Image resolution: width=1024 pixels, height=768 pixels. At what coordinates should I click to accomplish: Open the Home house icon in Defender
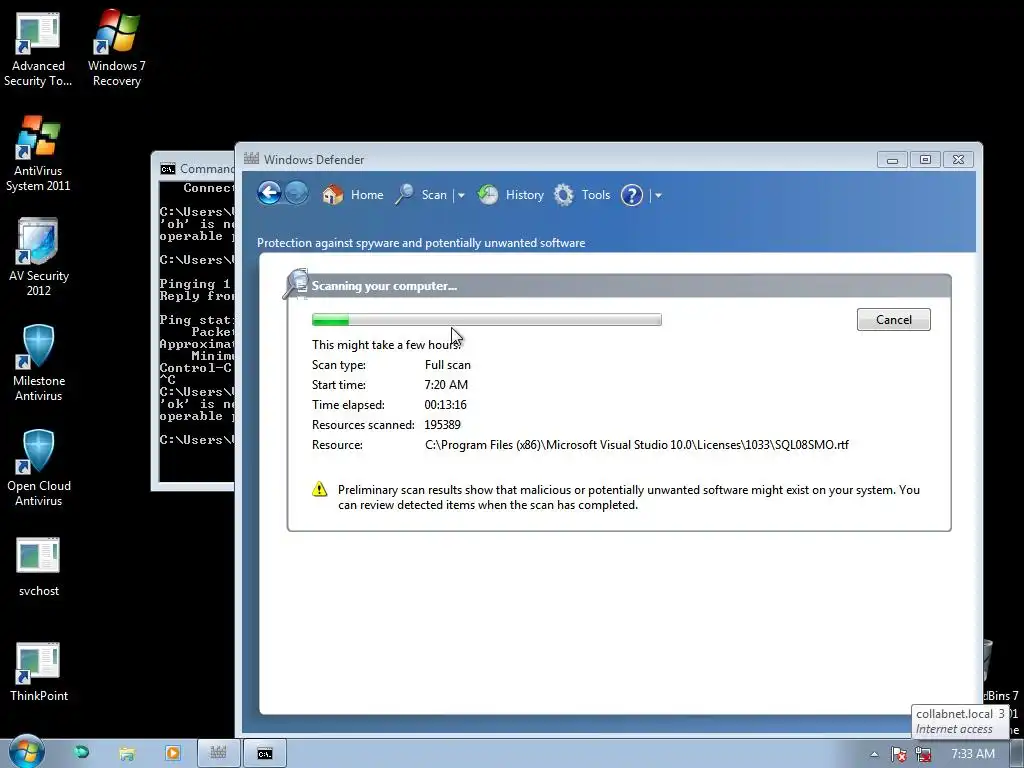[x=332, y=195]
